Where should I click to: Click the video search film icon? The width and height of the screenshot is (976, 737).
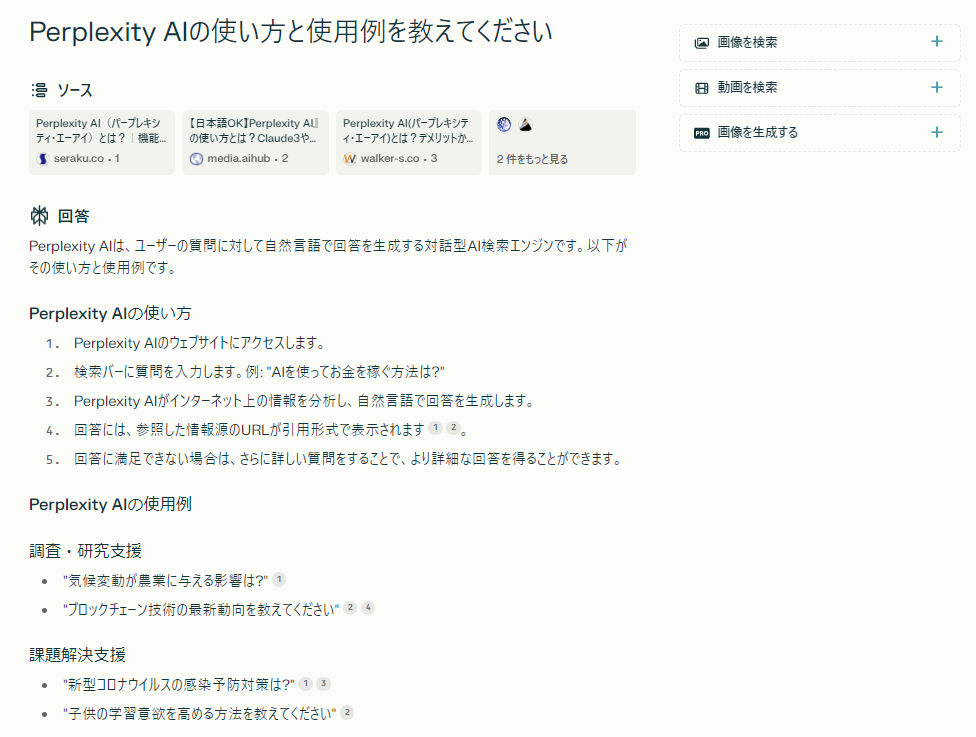702,88
